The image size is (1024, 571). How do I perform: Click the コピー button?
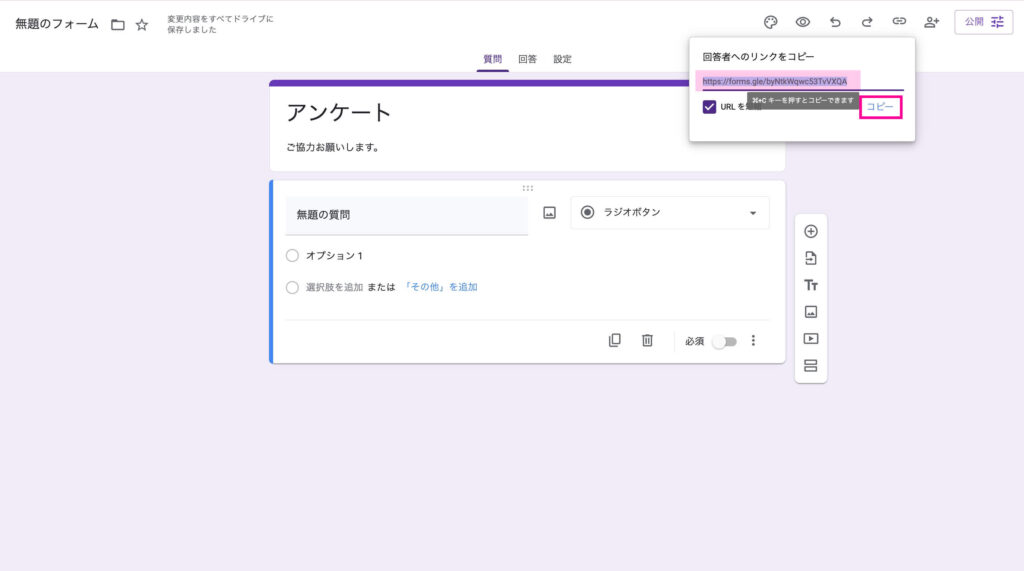click(x=880, y=107)
